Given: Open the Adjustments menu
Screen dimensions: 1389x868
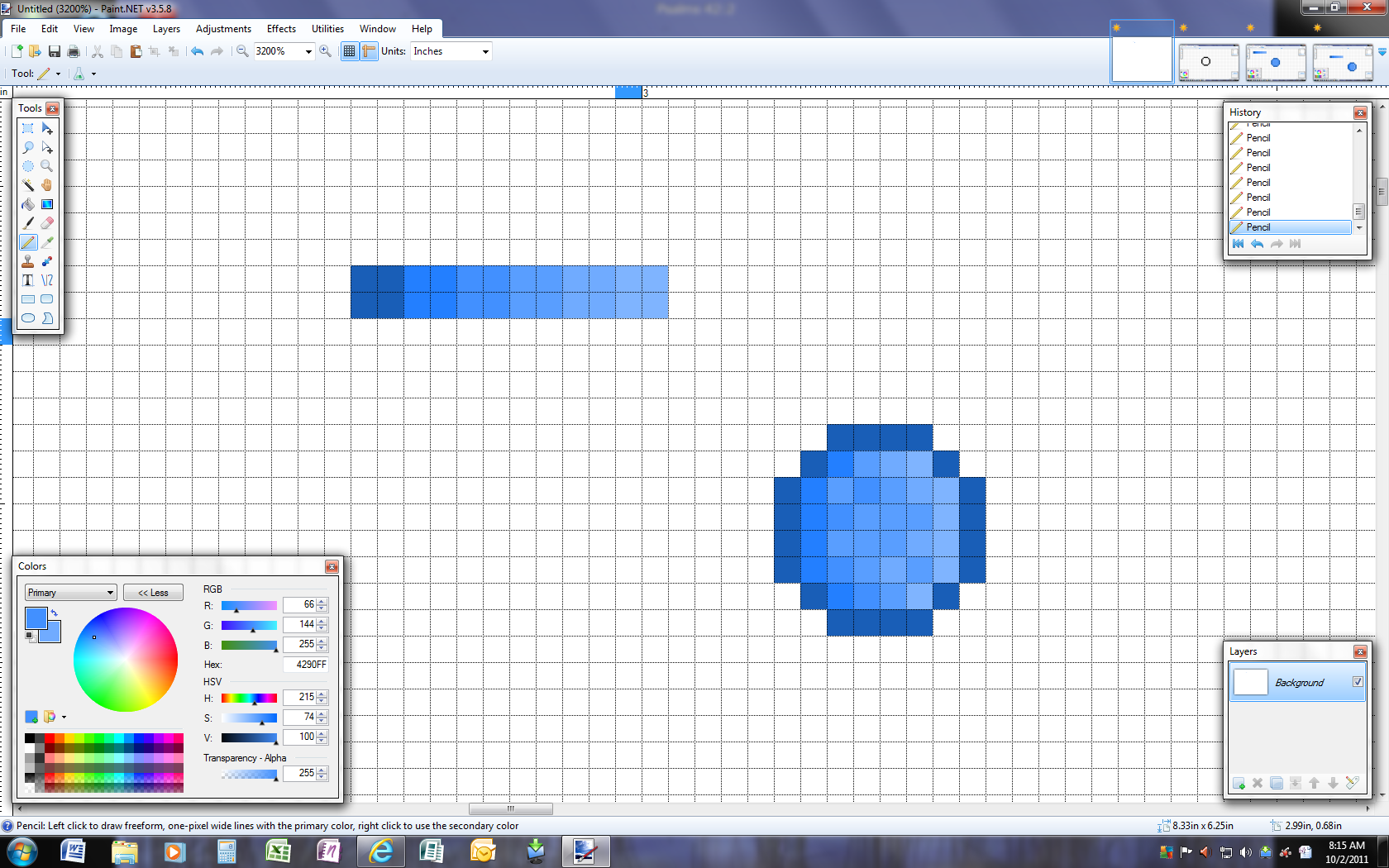Looking at the screenshot, I should (223, 29).
